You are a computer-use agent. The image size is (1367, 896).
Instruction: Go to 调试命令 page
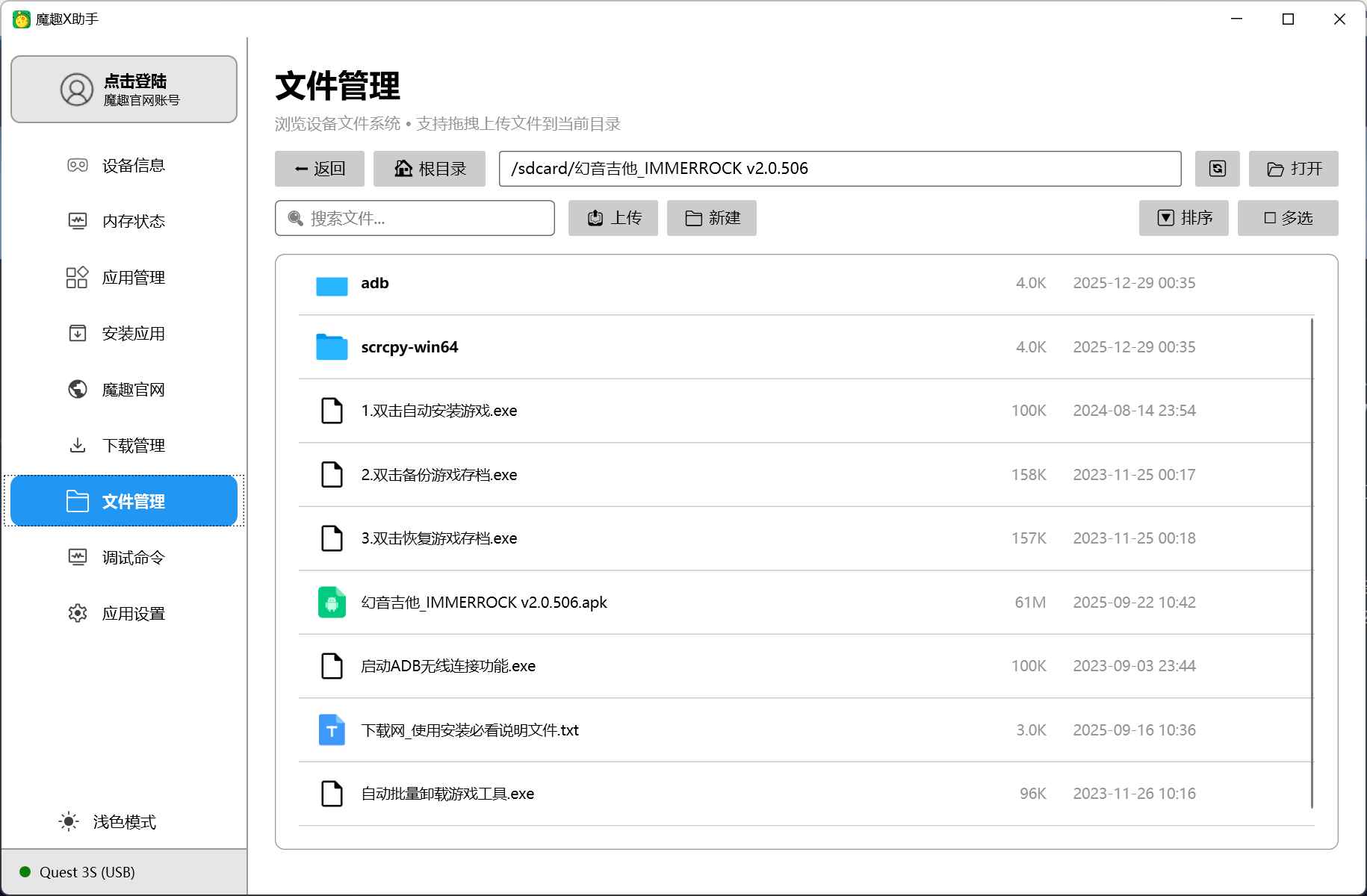click(132, 558)
